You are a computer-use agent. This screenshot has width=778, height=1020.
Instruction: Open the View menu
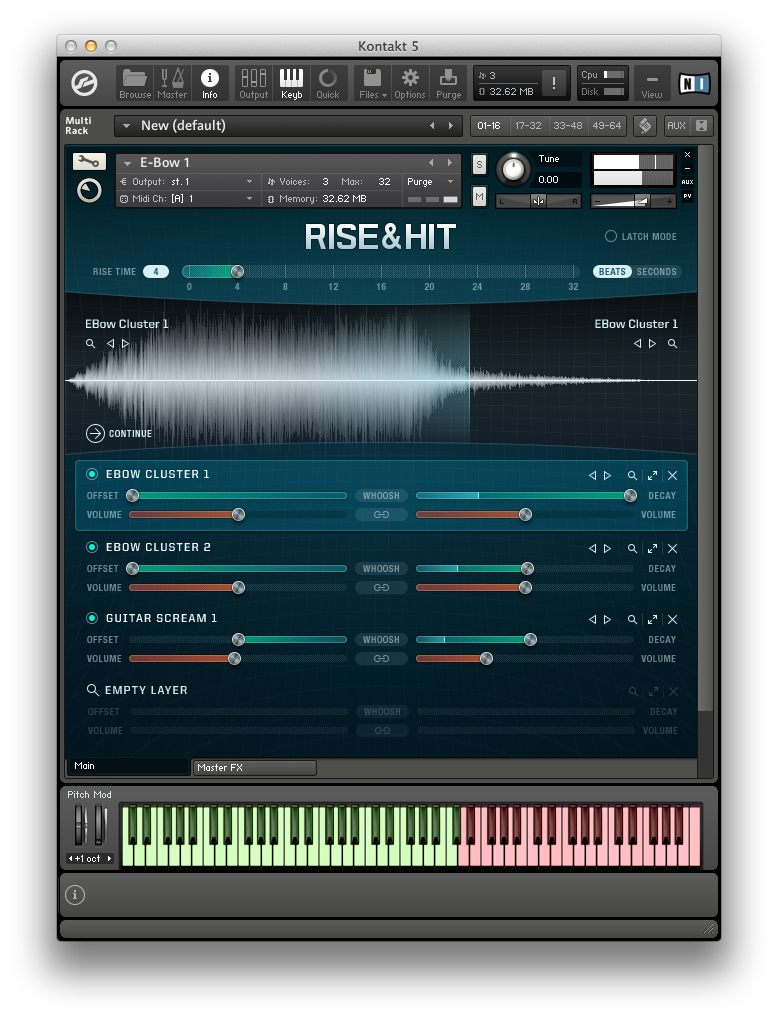(652, 84)
